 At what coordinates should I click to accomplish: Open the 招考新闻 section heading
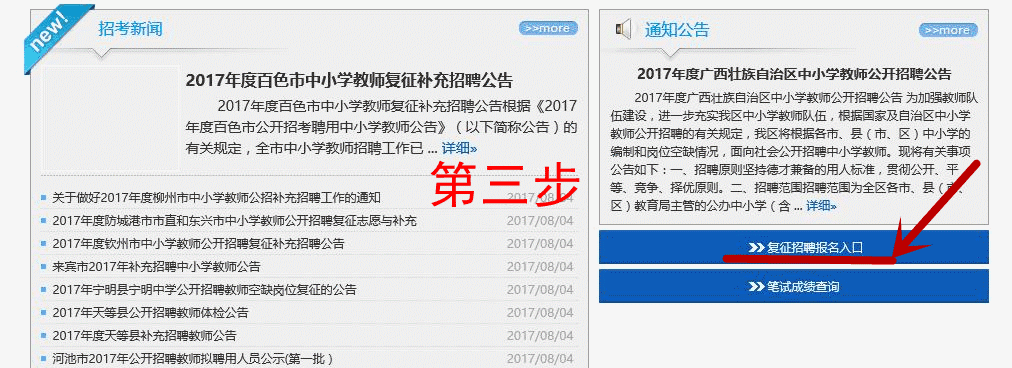130,28
